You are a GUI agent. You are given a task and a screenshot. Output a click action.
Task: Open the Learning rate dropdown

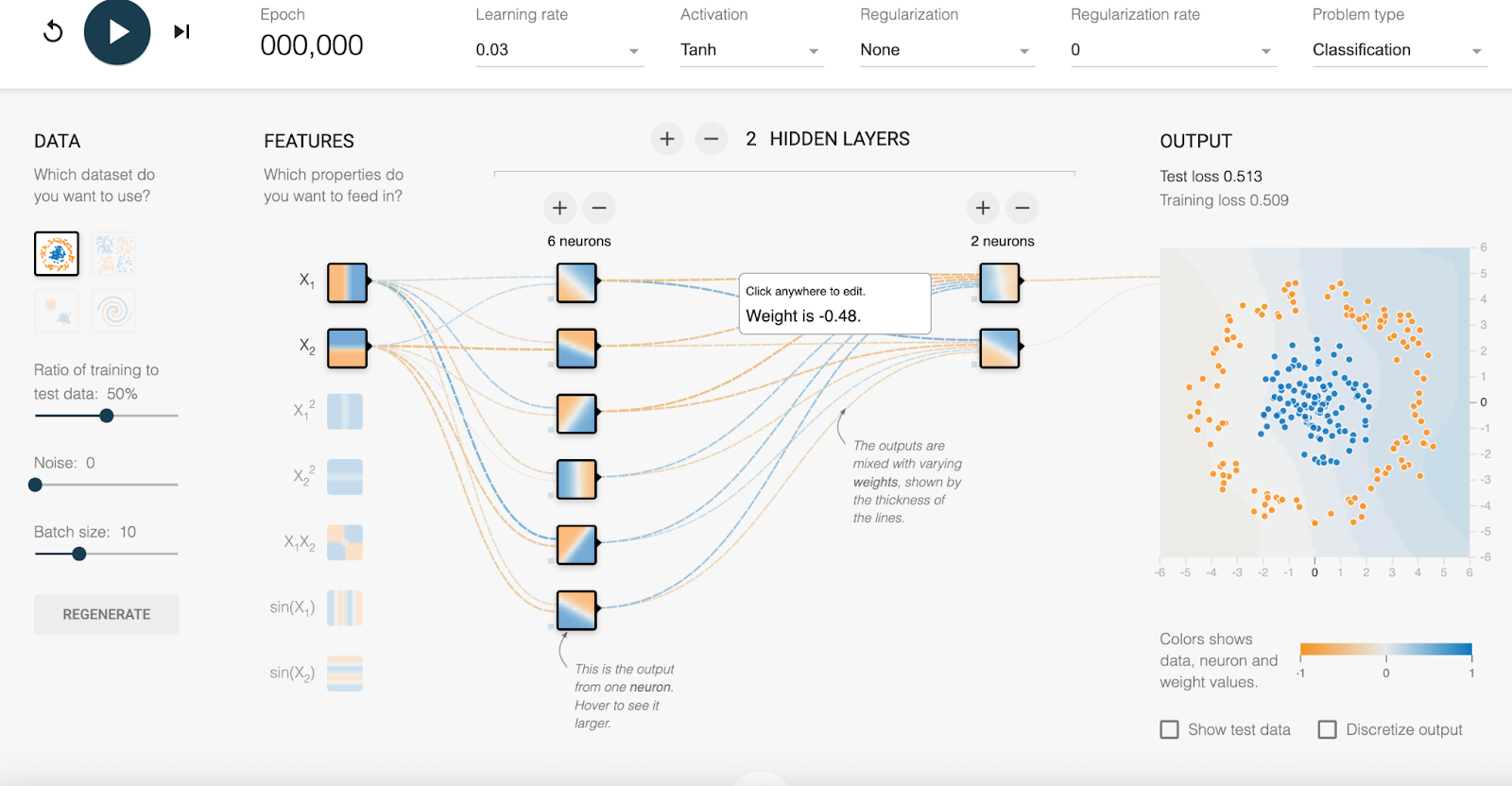click(x=558, y=50)
